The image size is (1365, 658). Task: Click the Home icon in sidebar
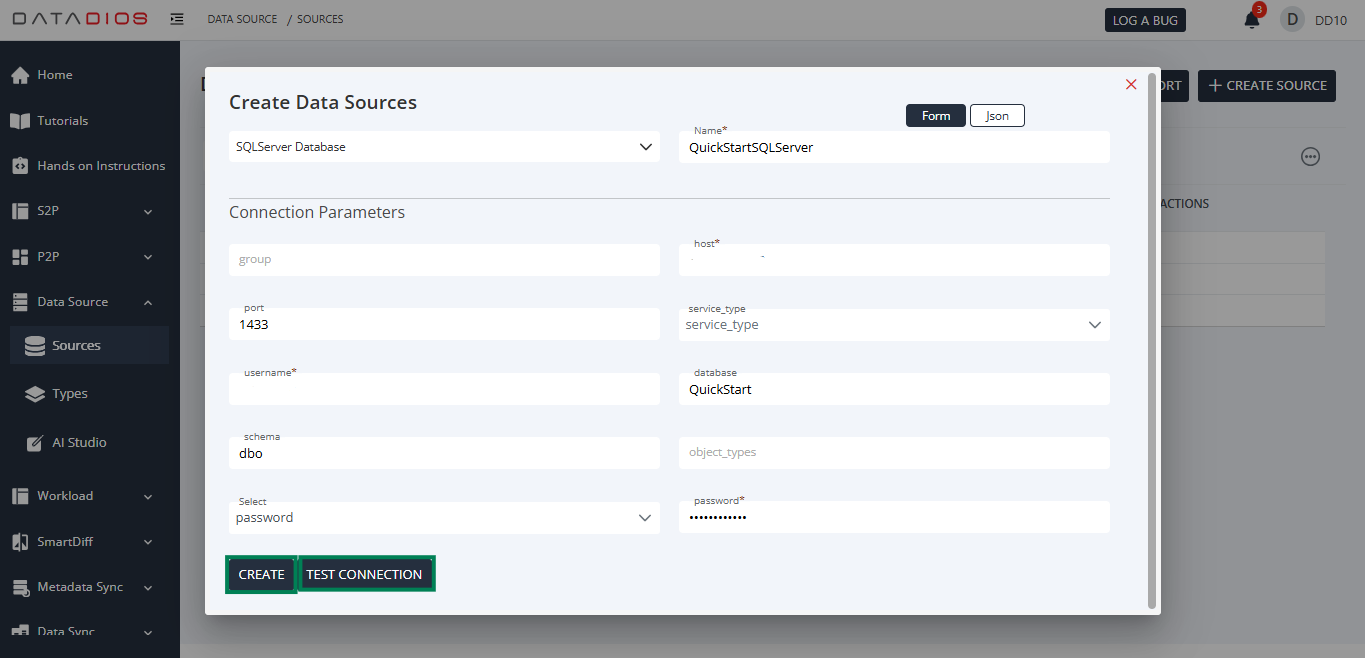pyautogui.click(x=20, y=75)
